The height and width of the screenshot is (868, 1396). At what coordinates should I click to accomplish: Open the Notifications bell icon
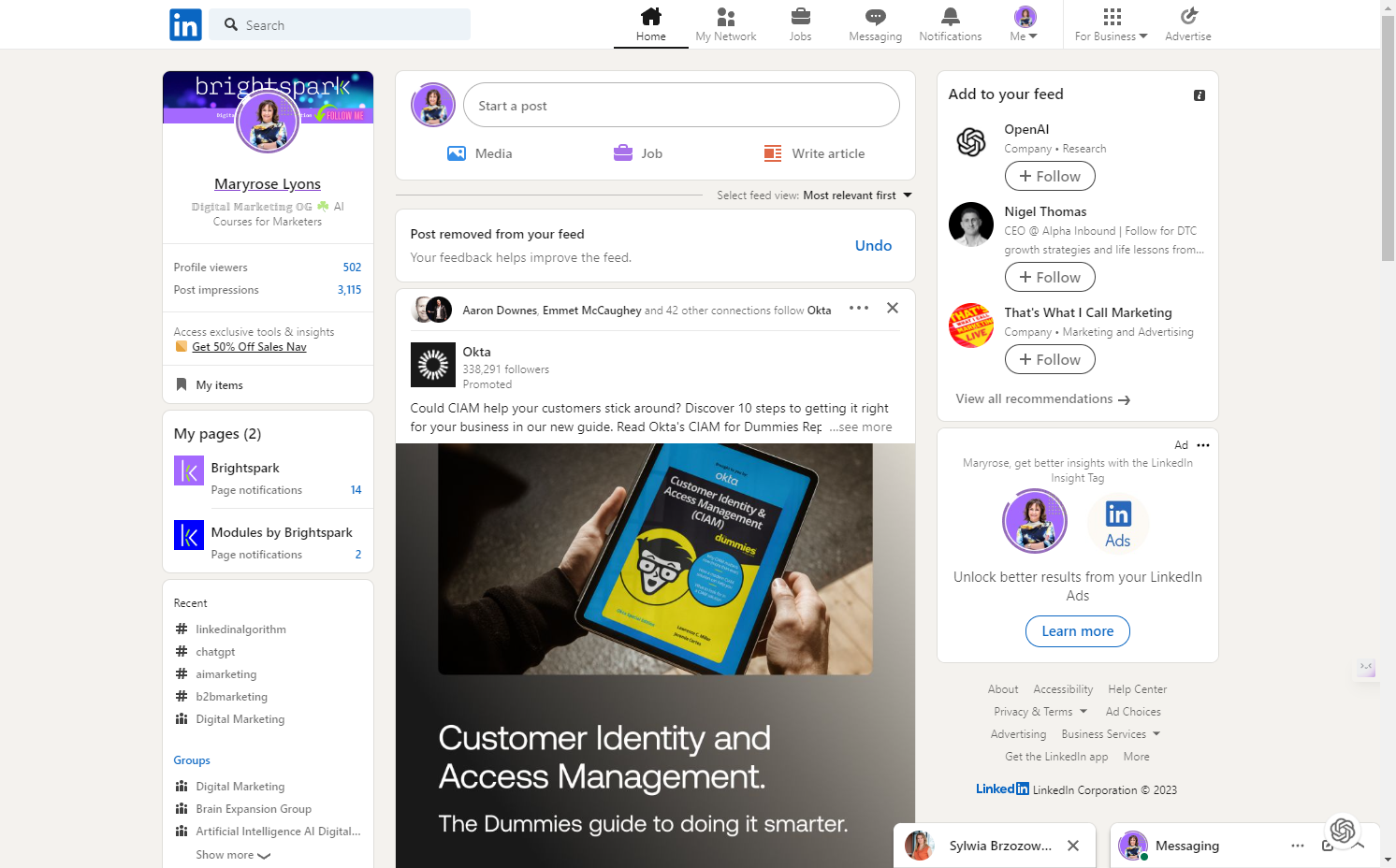951,16
